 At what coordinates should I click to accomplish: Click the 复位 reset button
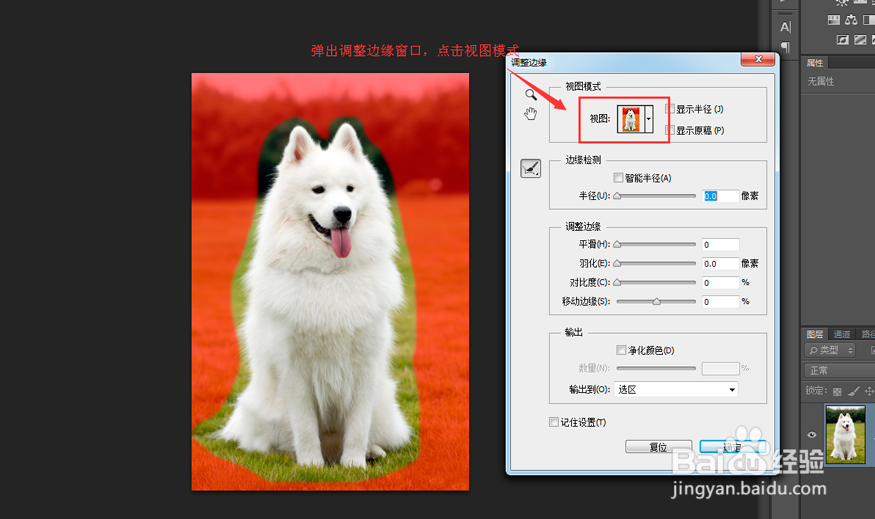coord(658,447)
